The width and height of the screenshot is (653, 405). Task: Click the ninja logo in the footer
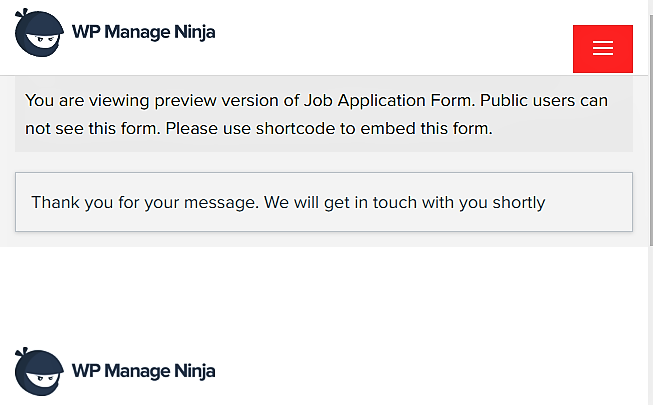38,372
